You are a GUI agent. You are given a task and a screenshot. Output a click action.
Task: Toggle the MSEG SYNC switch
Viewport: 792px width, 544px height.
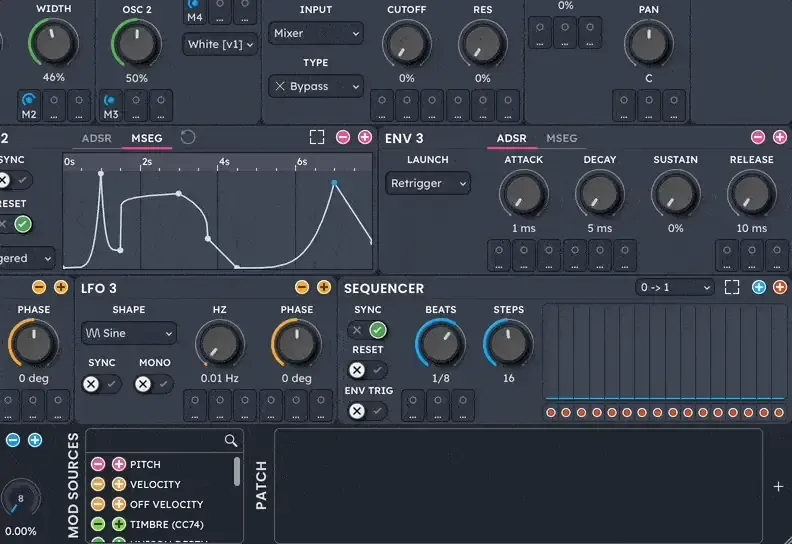pos(14,180)
